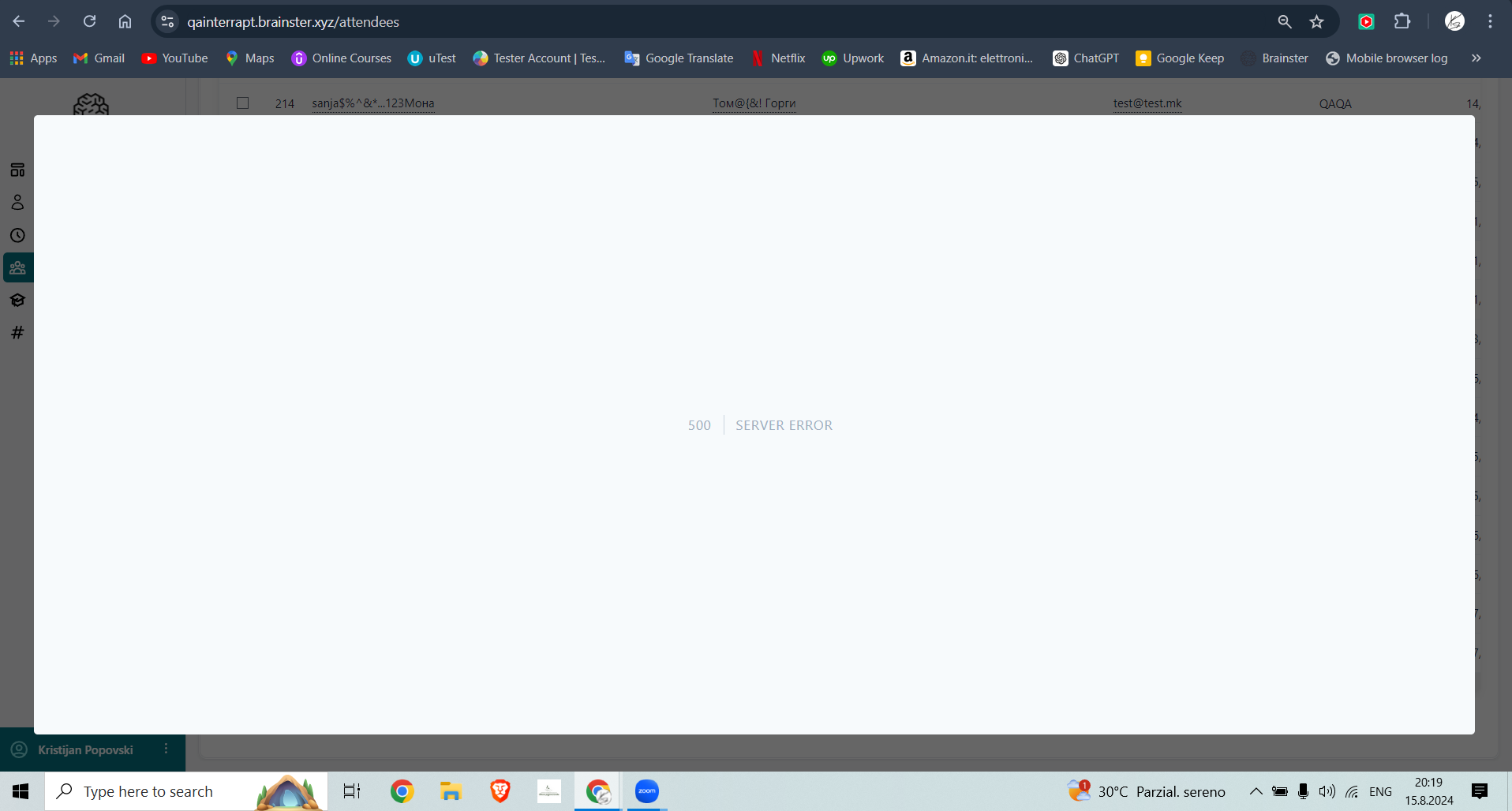This screenshot has width=1512, height=811.
Task: Show hidden system tray icons
Action: point(1255,791)
